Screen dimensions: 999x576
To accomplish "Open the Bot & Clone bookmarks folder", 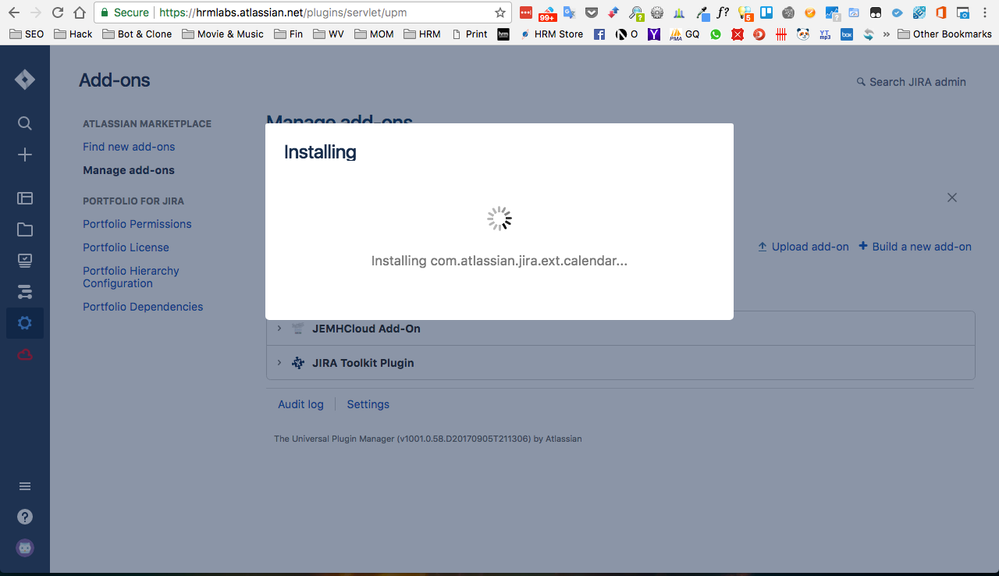I will [137, 34].
